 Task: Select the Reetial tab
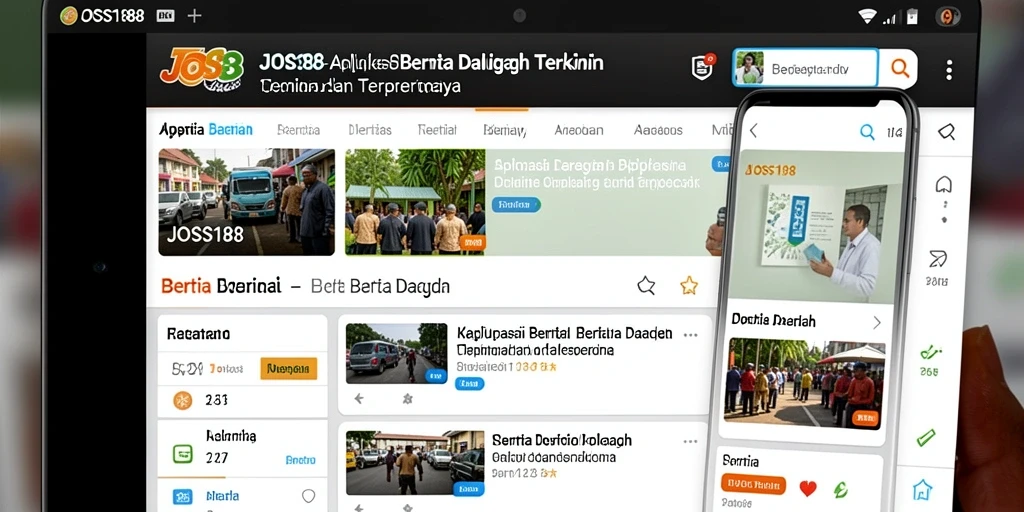(437, 130)
